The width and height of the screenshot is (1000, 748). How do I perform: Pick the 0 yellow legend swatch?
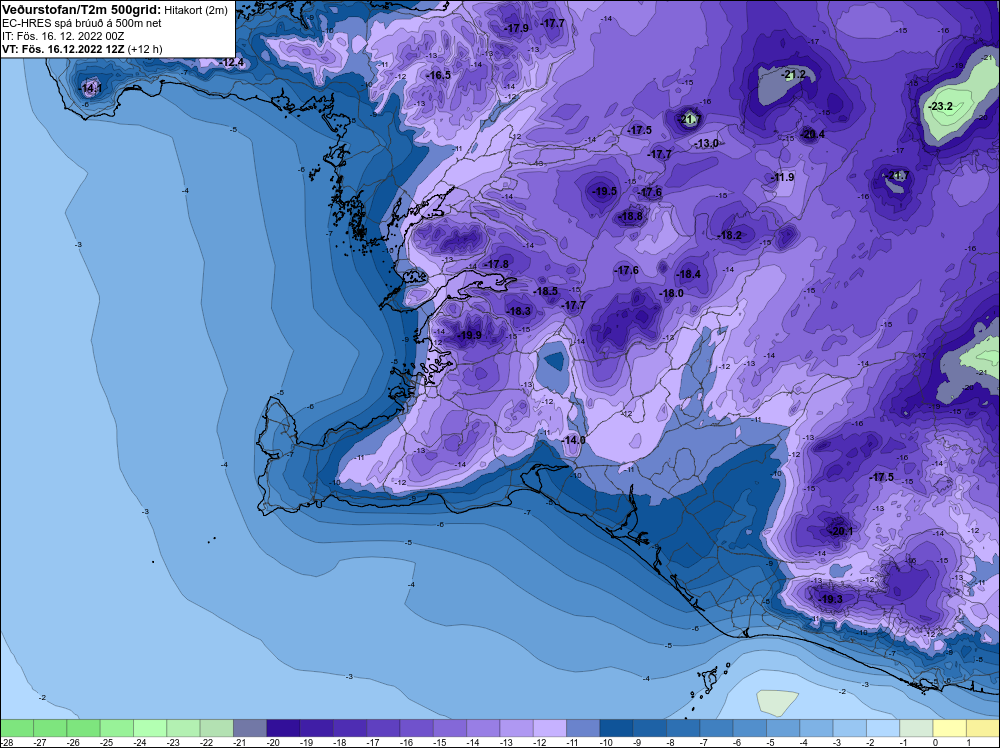pyautogui.click(x=950, y=728)
